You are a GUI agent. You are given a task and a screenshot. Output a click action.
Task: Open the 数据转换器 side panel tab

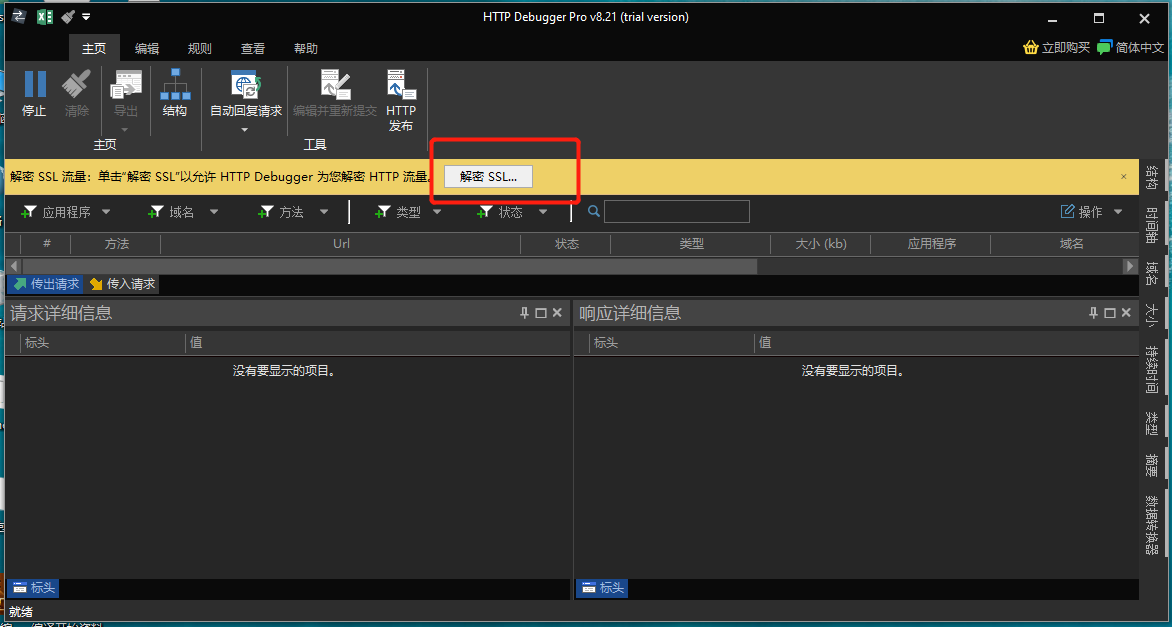[x=1153, y=526]
